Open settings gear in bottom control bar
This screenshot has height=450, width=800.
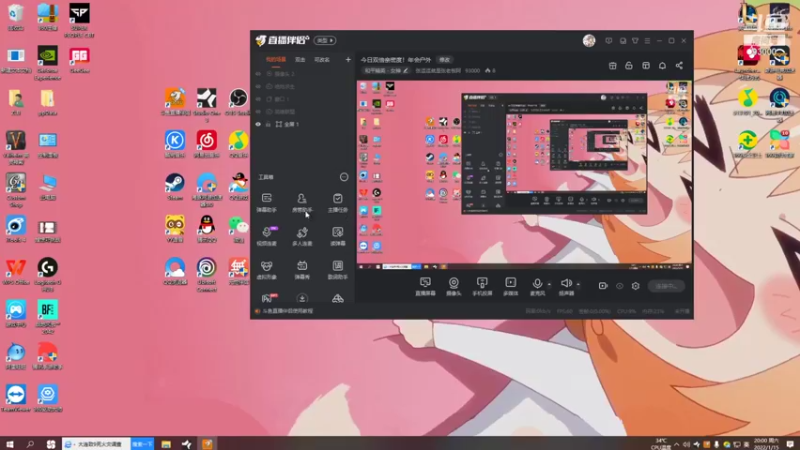(x=635, y=286)
